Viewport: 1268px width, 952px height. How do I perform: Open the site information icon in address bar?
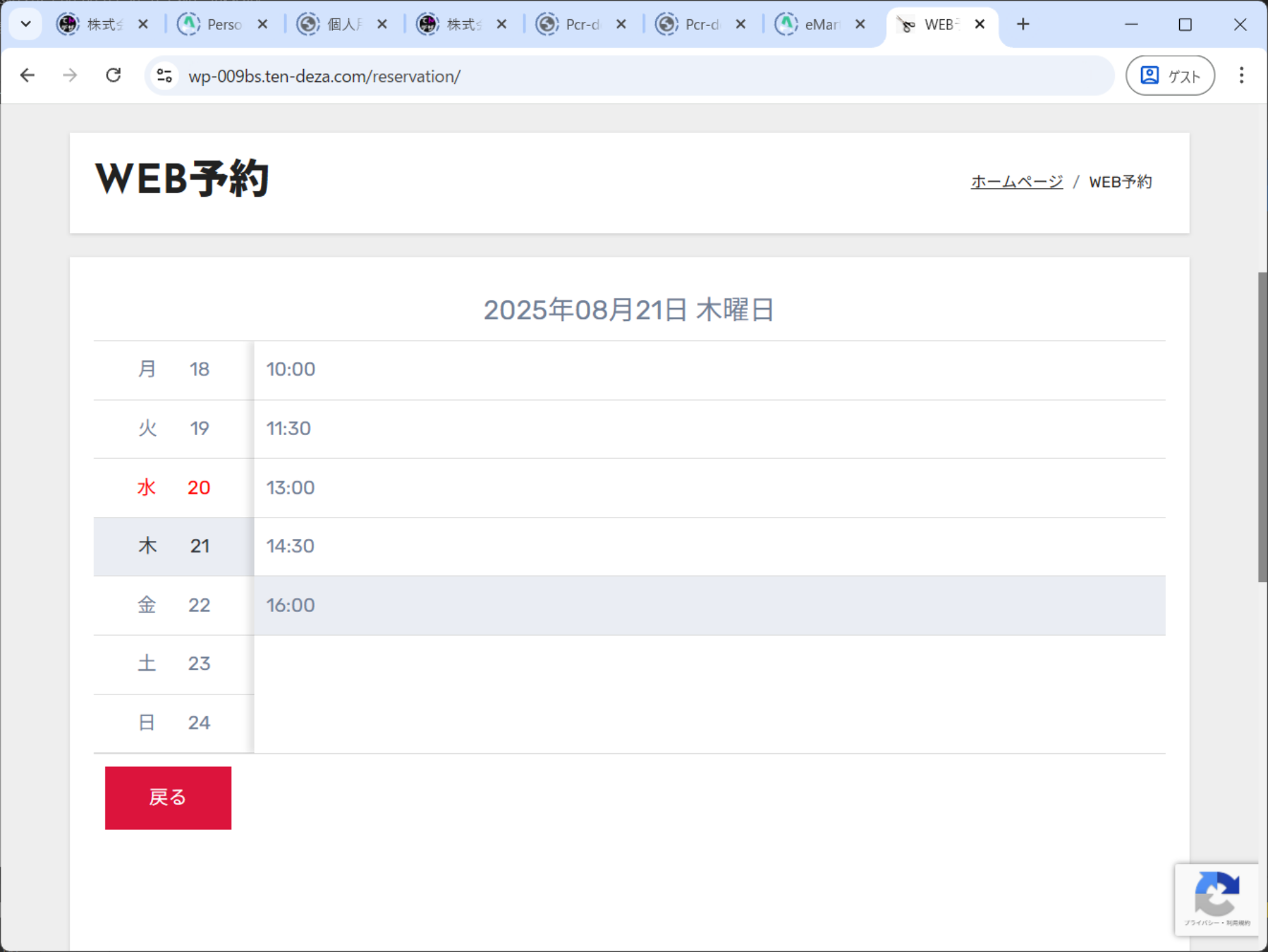(x=164, y=75)
